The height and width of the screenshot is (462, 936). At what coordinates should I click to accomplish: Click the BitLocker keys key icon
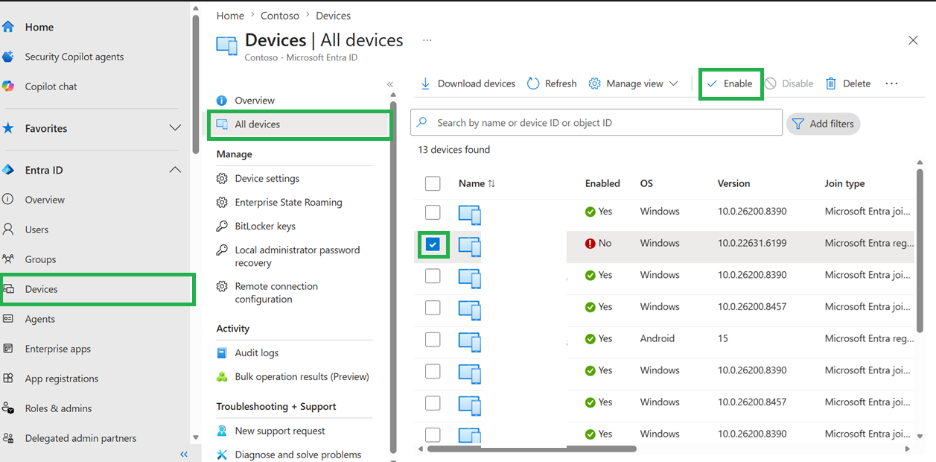pos(222,226)
